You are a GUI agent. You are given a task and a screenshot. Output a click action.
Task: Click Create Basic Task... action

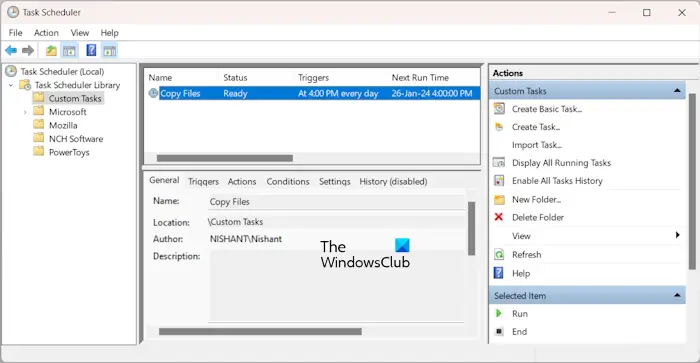pos(547,109)
